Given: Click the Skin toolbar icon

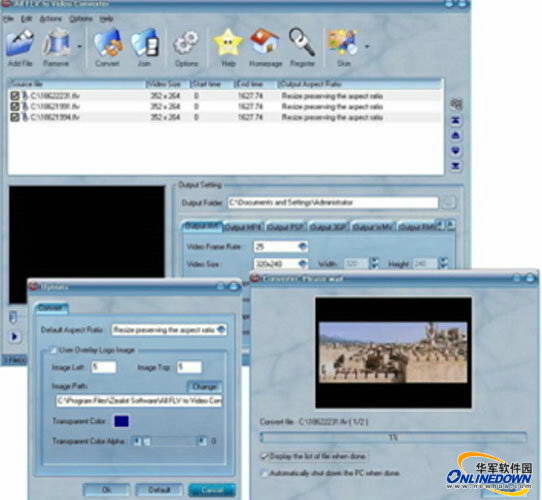Looking at the screenshot, I should click(343, 43).
